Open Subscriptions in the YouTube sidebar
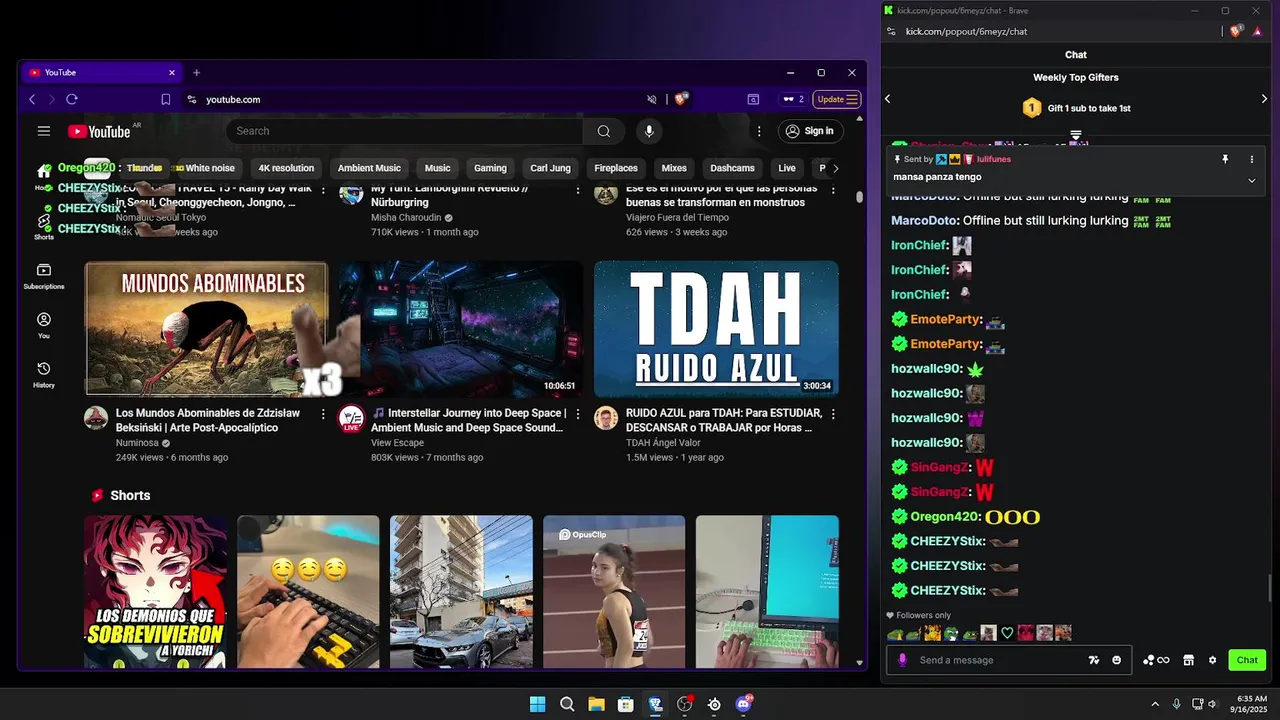The width and height of the screenshot is (1280, 720). [44, 277]
